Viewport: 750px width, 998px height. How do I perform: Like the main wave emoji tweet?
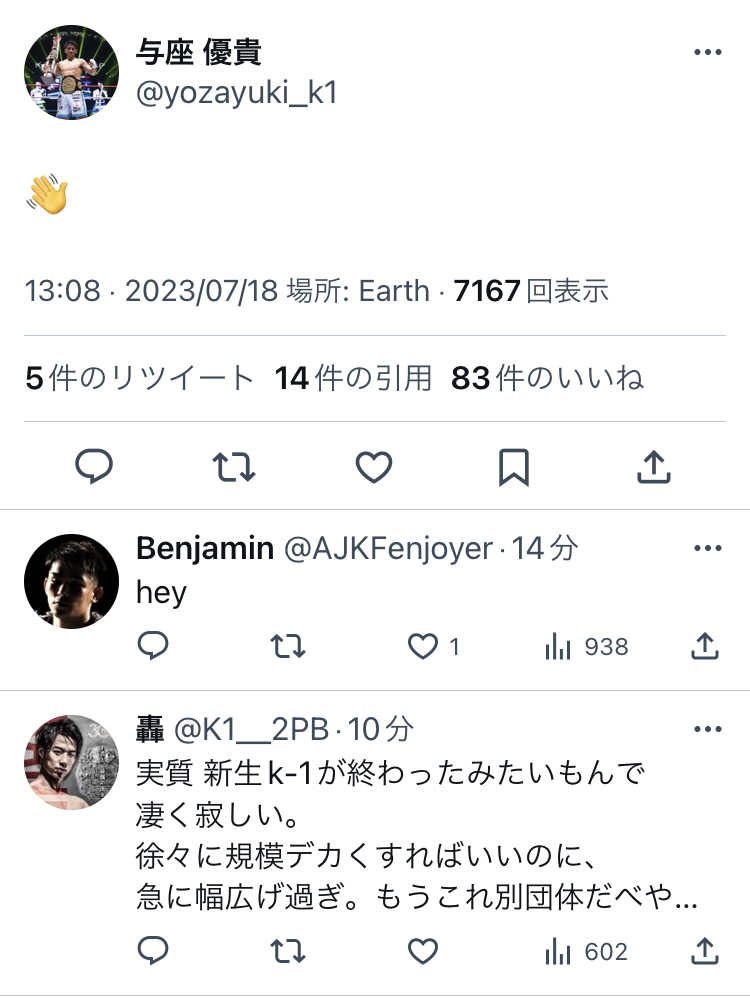(374, 466)
